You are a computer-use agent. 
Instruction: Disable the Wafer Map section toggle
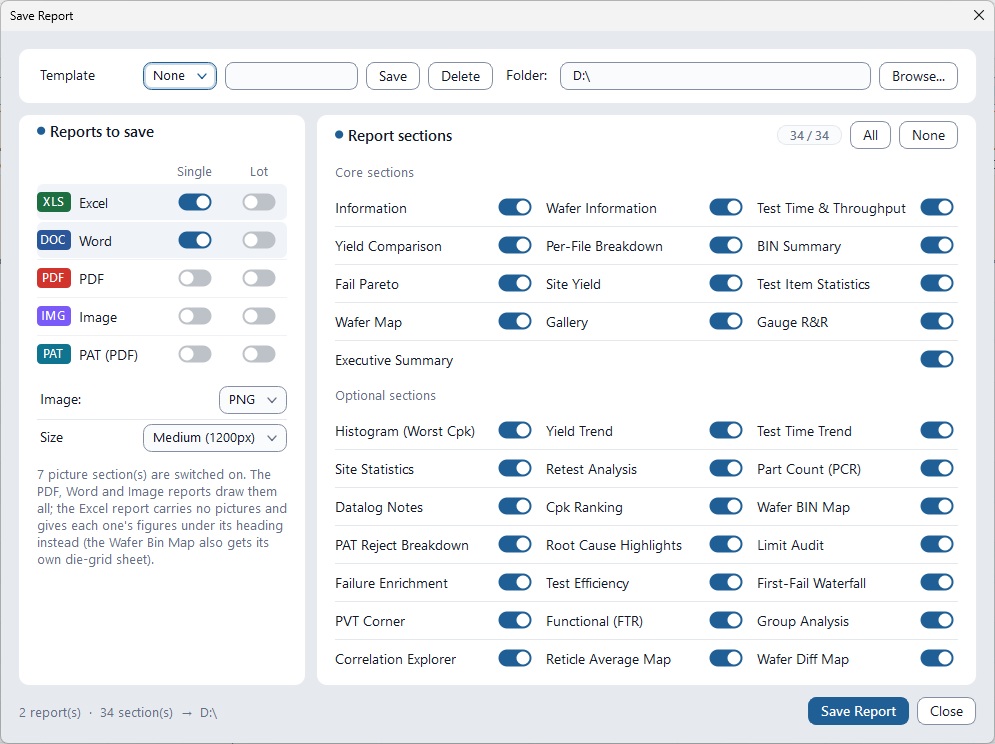[x=515, y=322]
